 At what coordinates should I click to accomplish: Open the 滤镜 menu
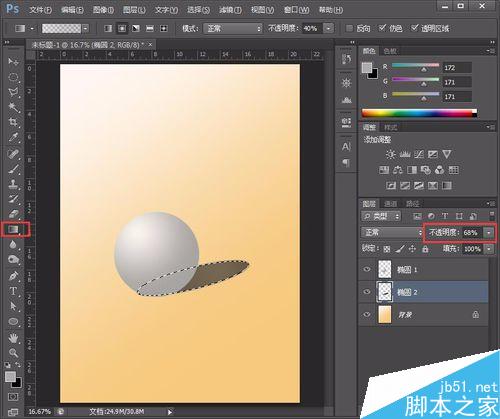coord(230,10)
